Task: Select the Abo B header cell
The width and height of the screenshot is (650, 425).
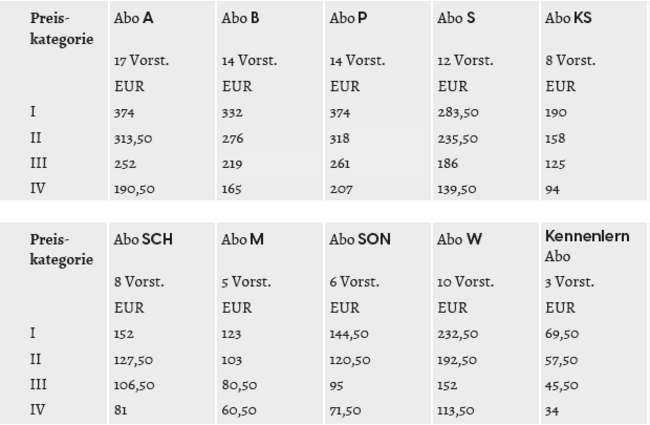Action: tap(240, 18)
